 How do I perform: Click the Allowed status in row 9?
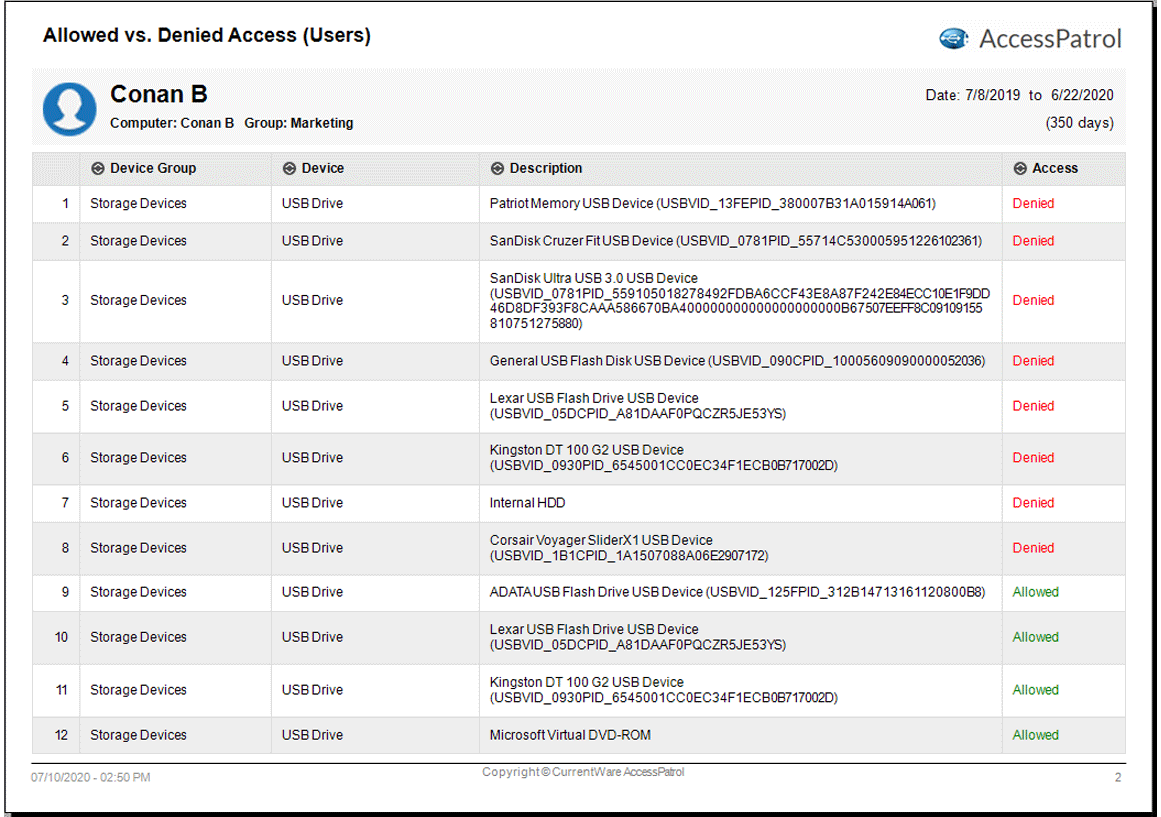click(1035, 592)
